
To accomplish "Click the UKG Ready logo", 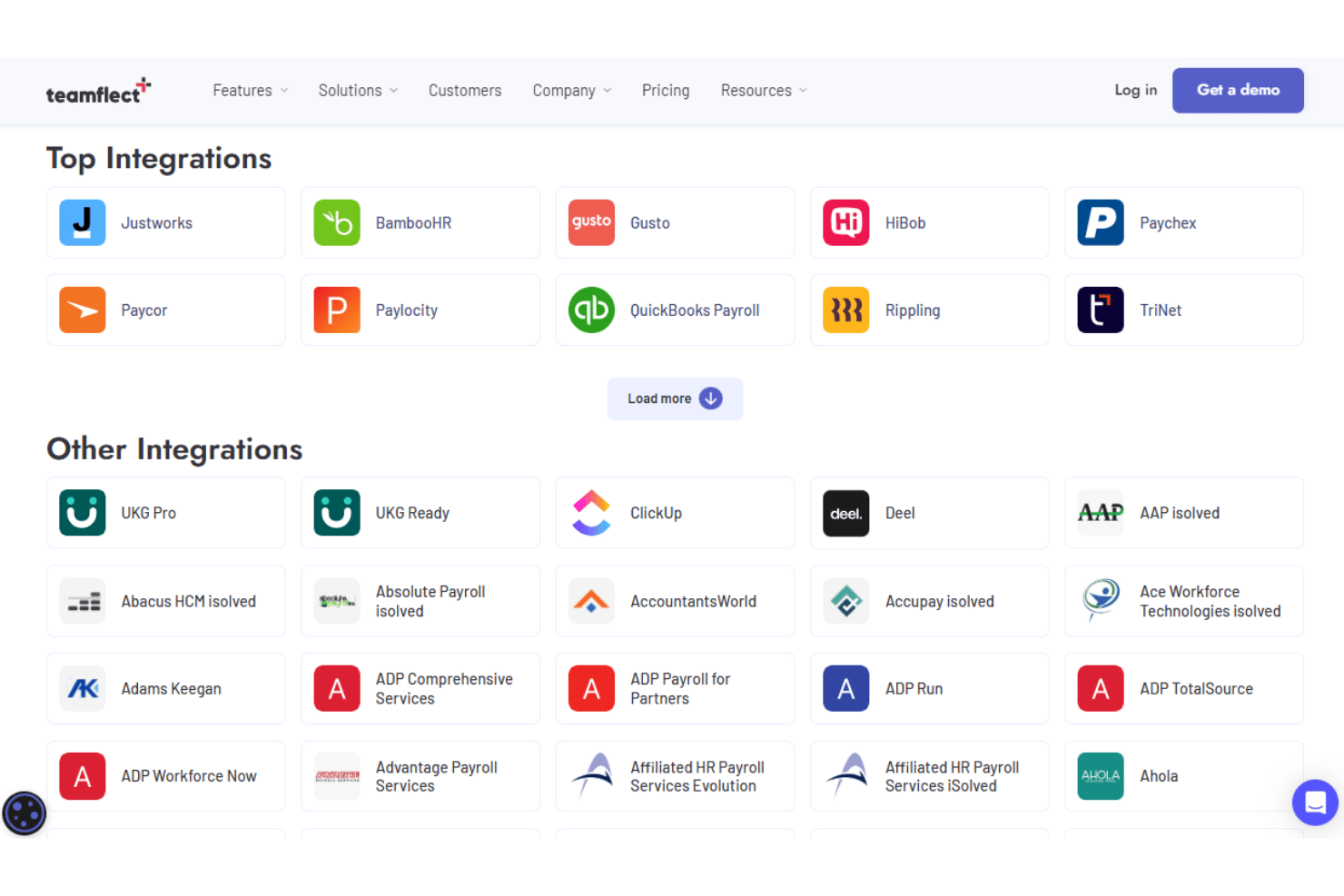I will tap(337, 513).
